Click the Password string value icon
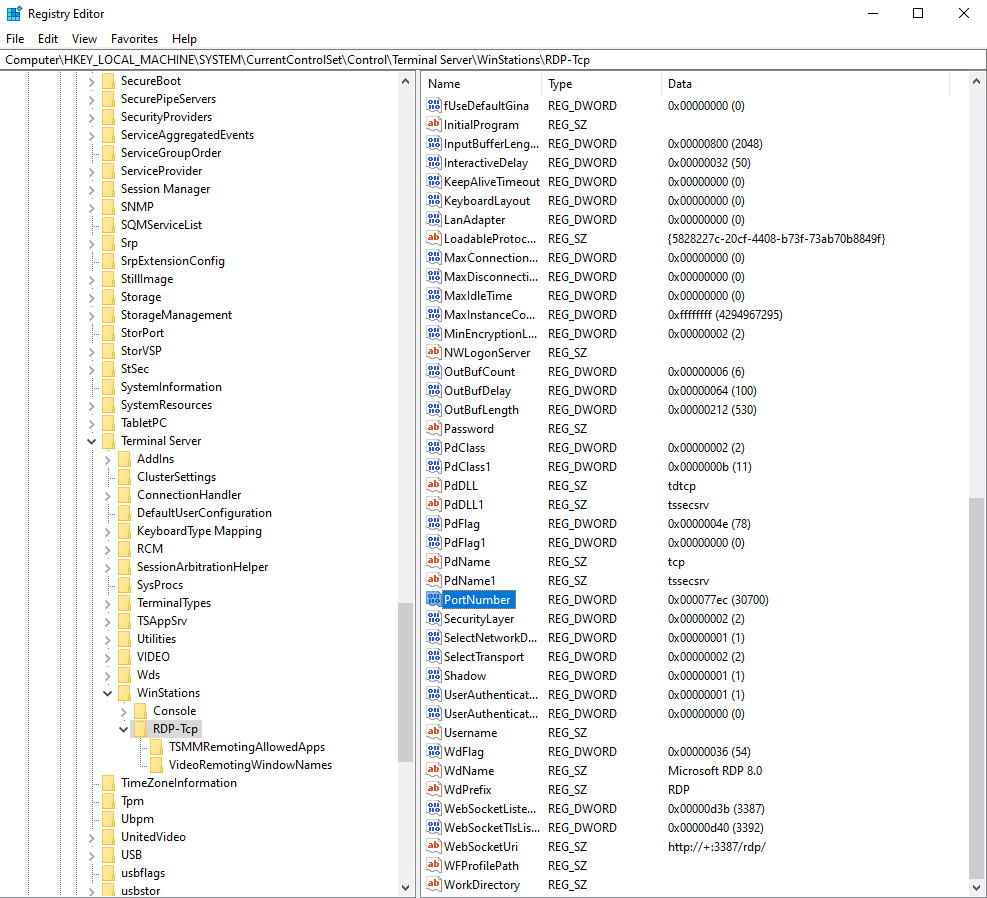Image resolution: width=987 pixels, height=898 pixels. click(433, 429)
